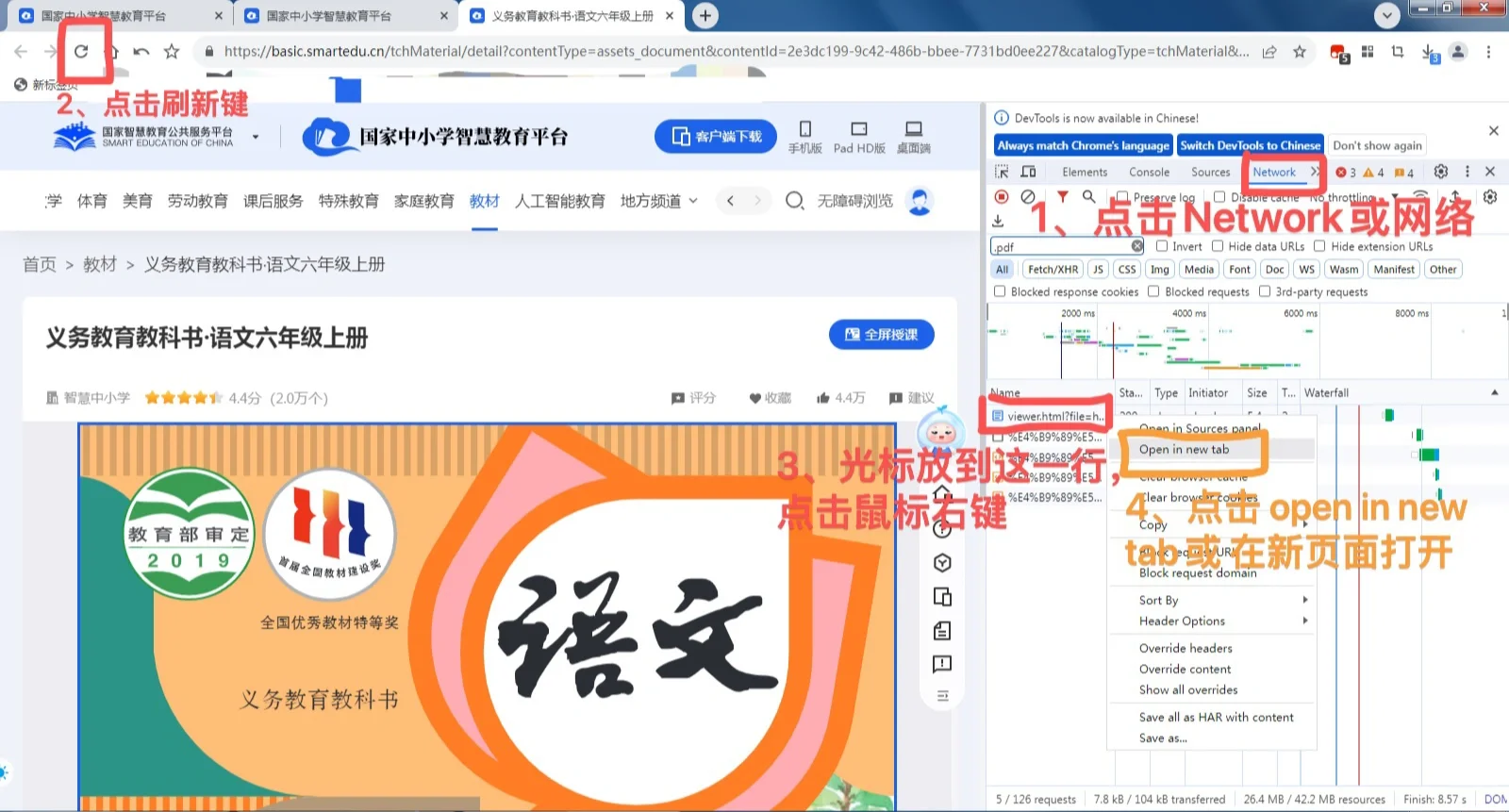Expand the Sort By submenu
1509x812 pixels.
pyautogui.click(x=1213, y=600)
